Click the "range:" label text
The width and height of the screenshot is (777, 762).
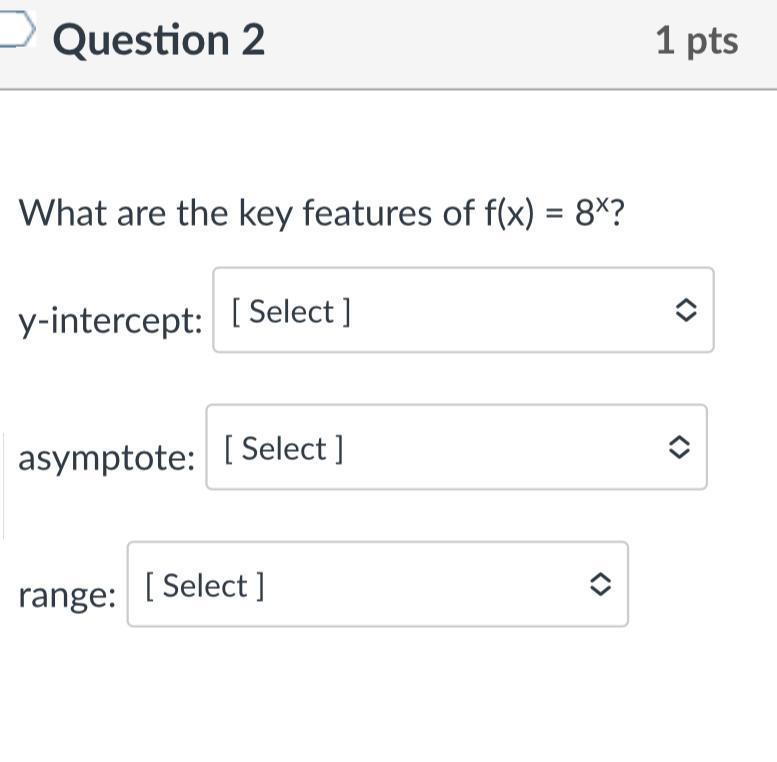pos(67,595)
